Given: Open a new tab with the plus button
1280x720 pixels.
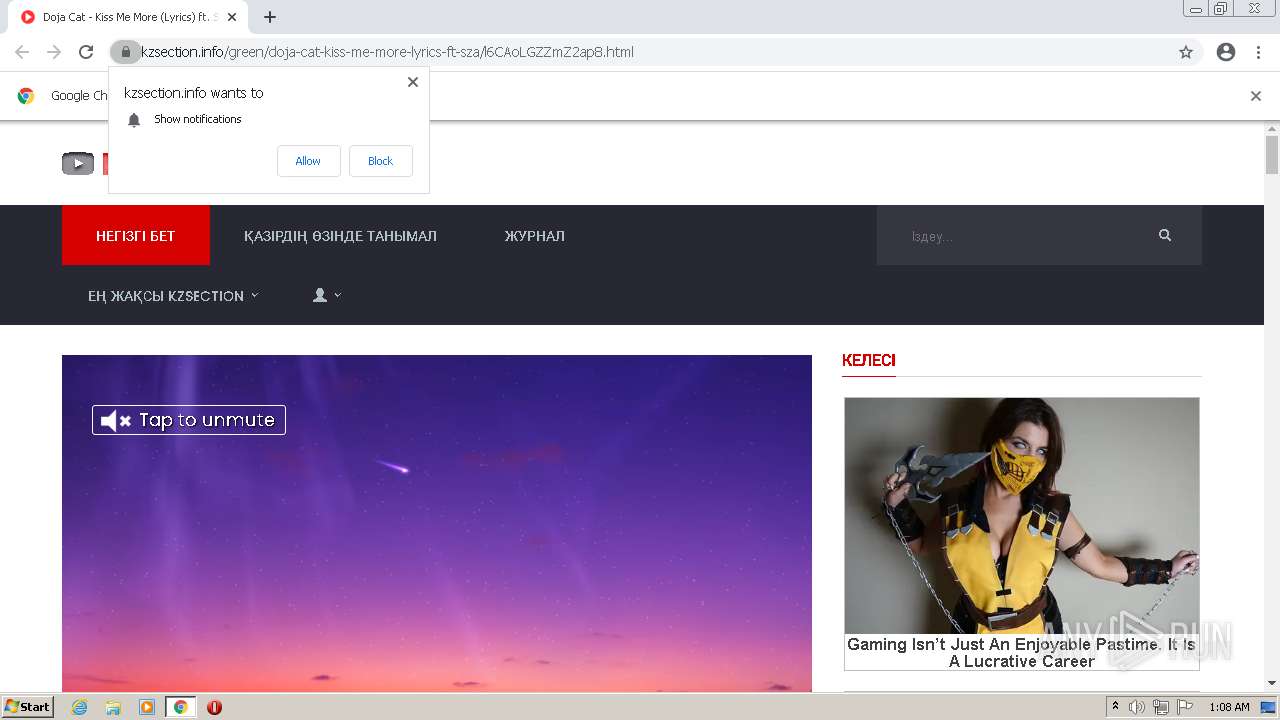Looking at the screenshot, I should pyautogui.click(x=269, y=17).
